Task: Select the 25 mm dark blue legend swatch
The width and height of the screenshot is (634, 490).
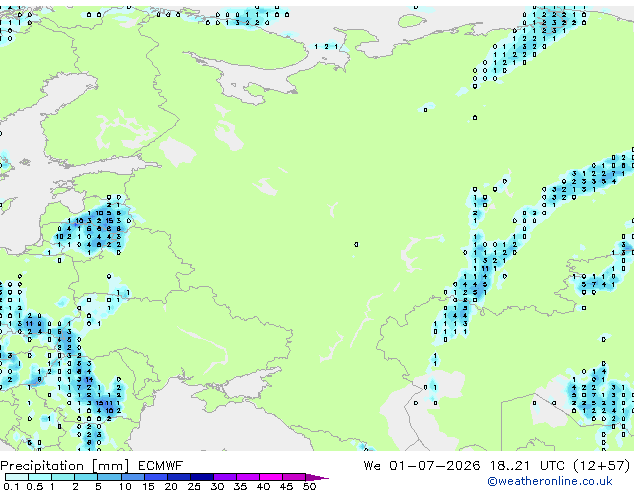Action: click(x=202, y=477)
